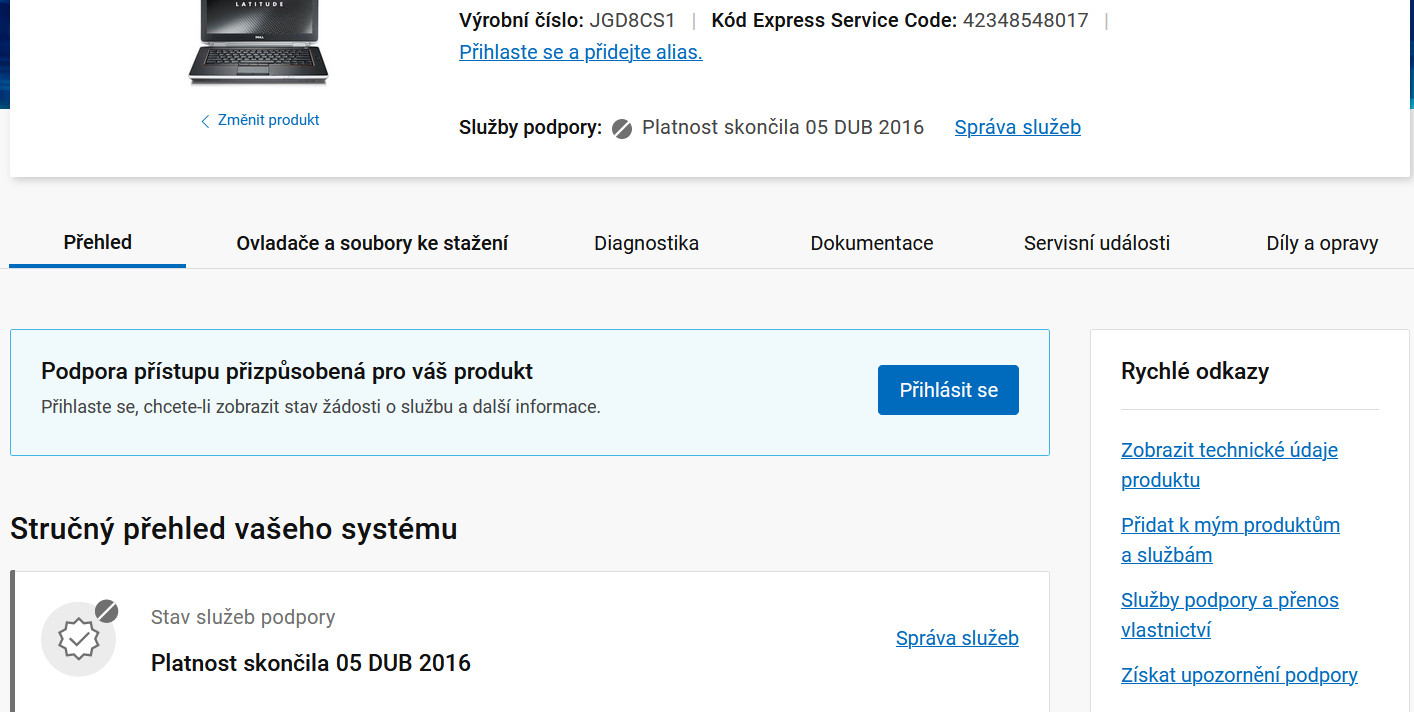This screenshot has width=1414, height=712.
Task: Click service tag value JGD8CS1
Action: tap(632, 20)
